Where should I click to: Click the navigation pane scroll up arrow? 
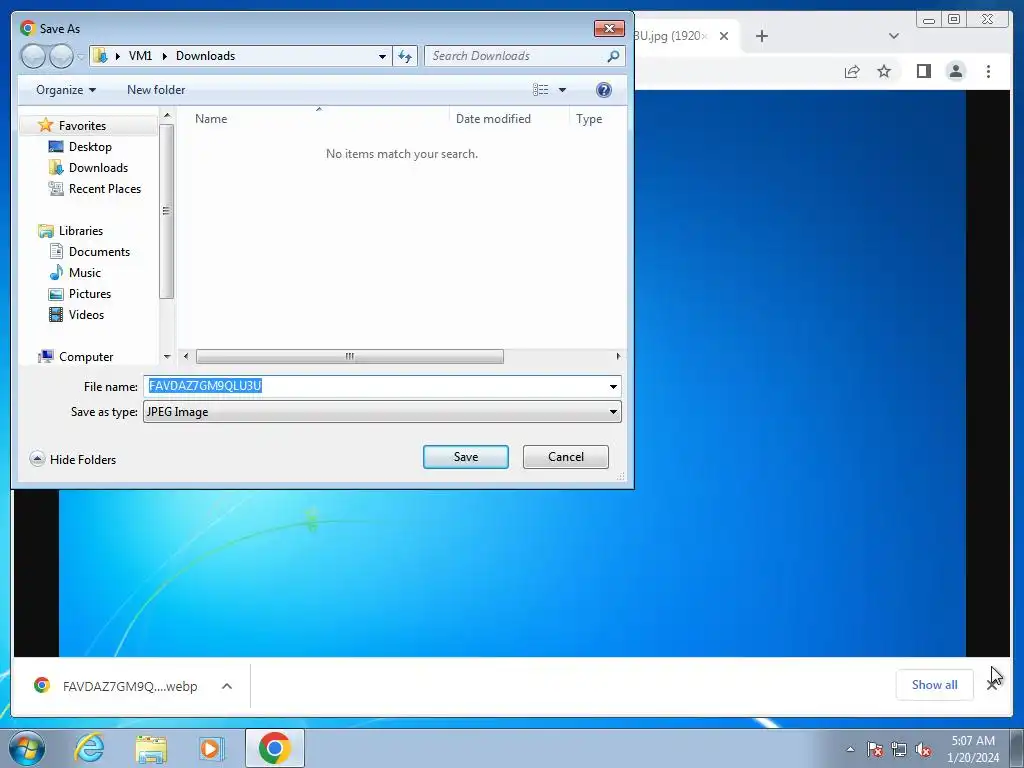[167, 116]
